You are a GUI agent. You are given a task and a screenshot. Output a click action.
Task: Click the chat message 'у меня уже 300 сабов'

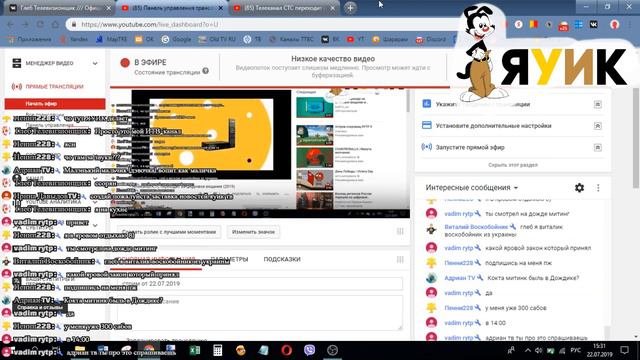(516, 308)
